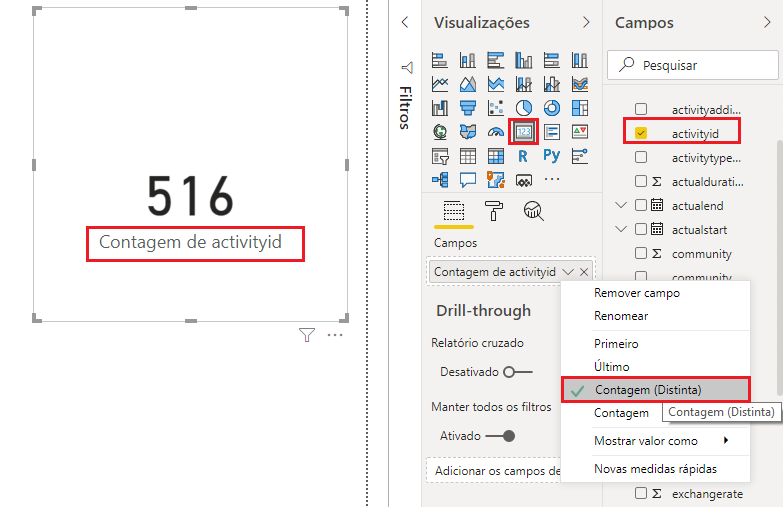Select the key influencers visualization
783x507 pixels.
coord(579,156)
